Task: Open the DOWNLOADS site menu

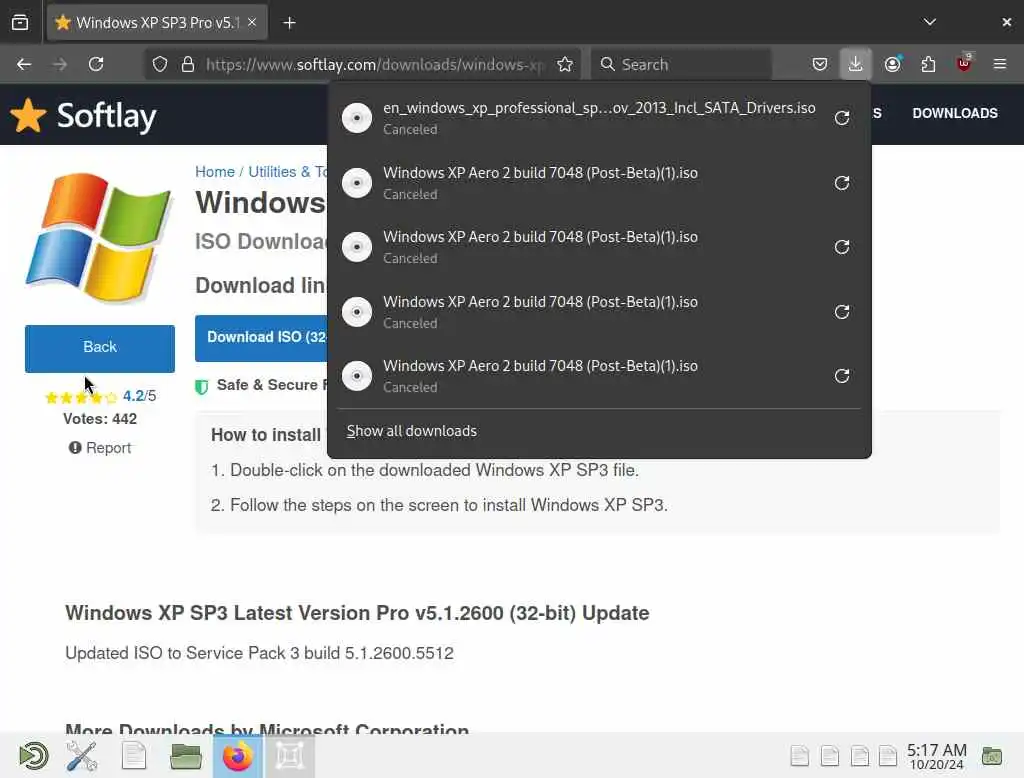Action: [x=955, y=113]
